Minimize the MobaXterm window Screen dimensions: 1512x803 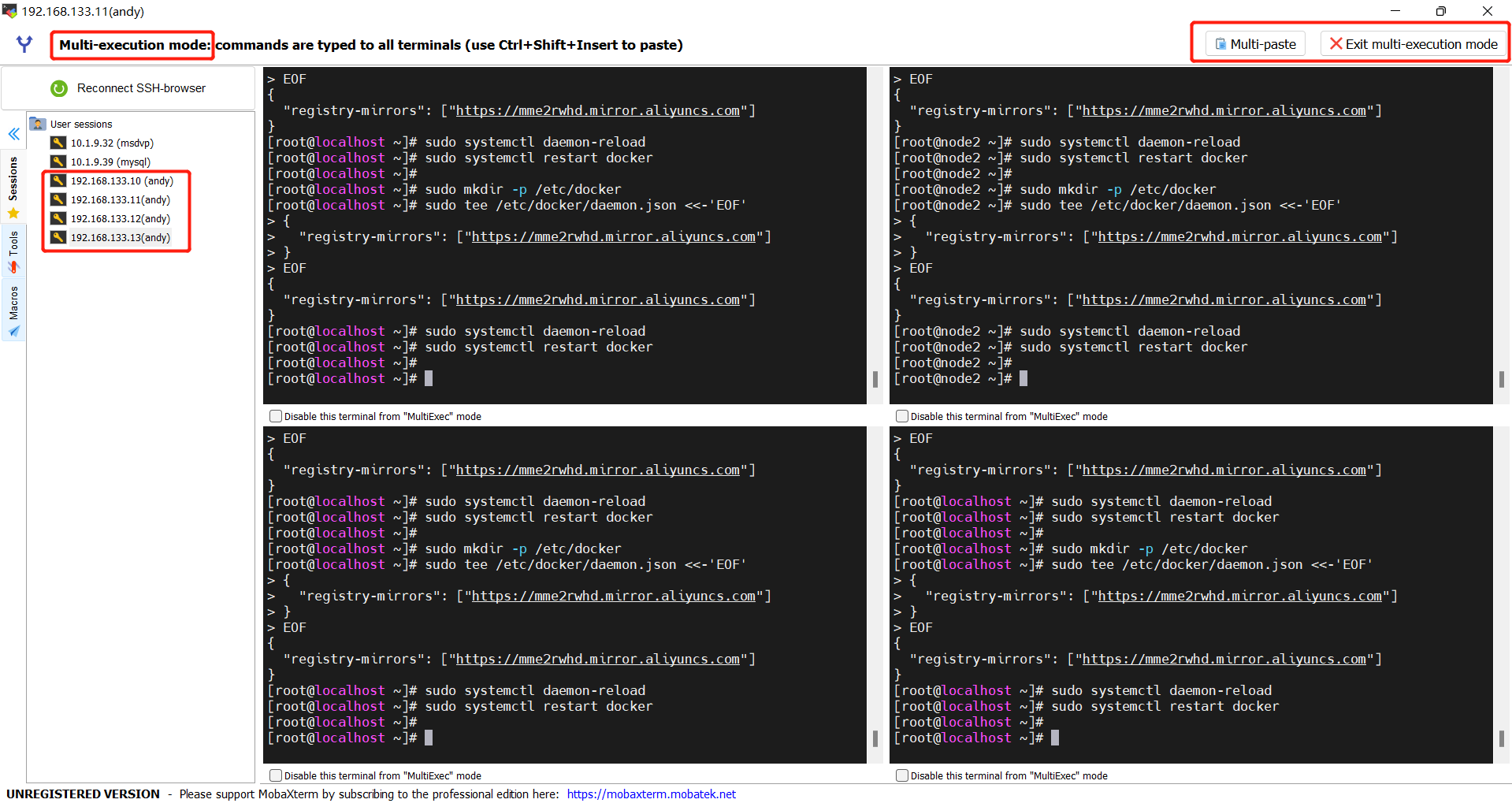[x=1395, y=11]
